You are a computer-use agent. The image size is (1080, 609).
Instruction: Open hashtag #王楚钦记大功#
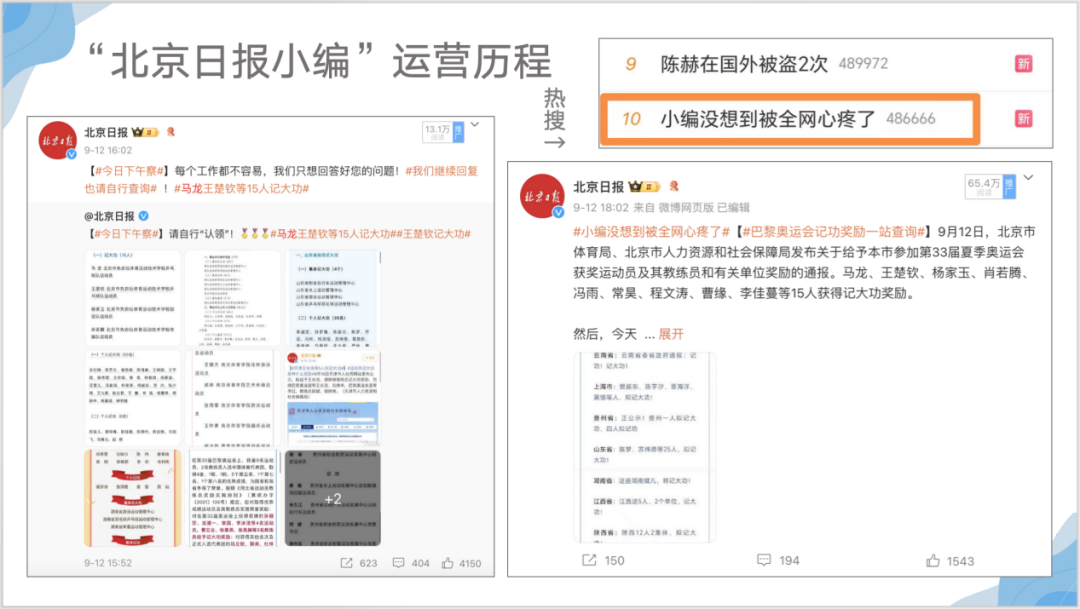pyautogui.click(x=433, y=234)
